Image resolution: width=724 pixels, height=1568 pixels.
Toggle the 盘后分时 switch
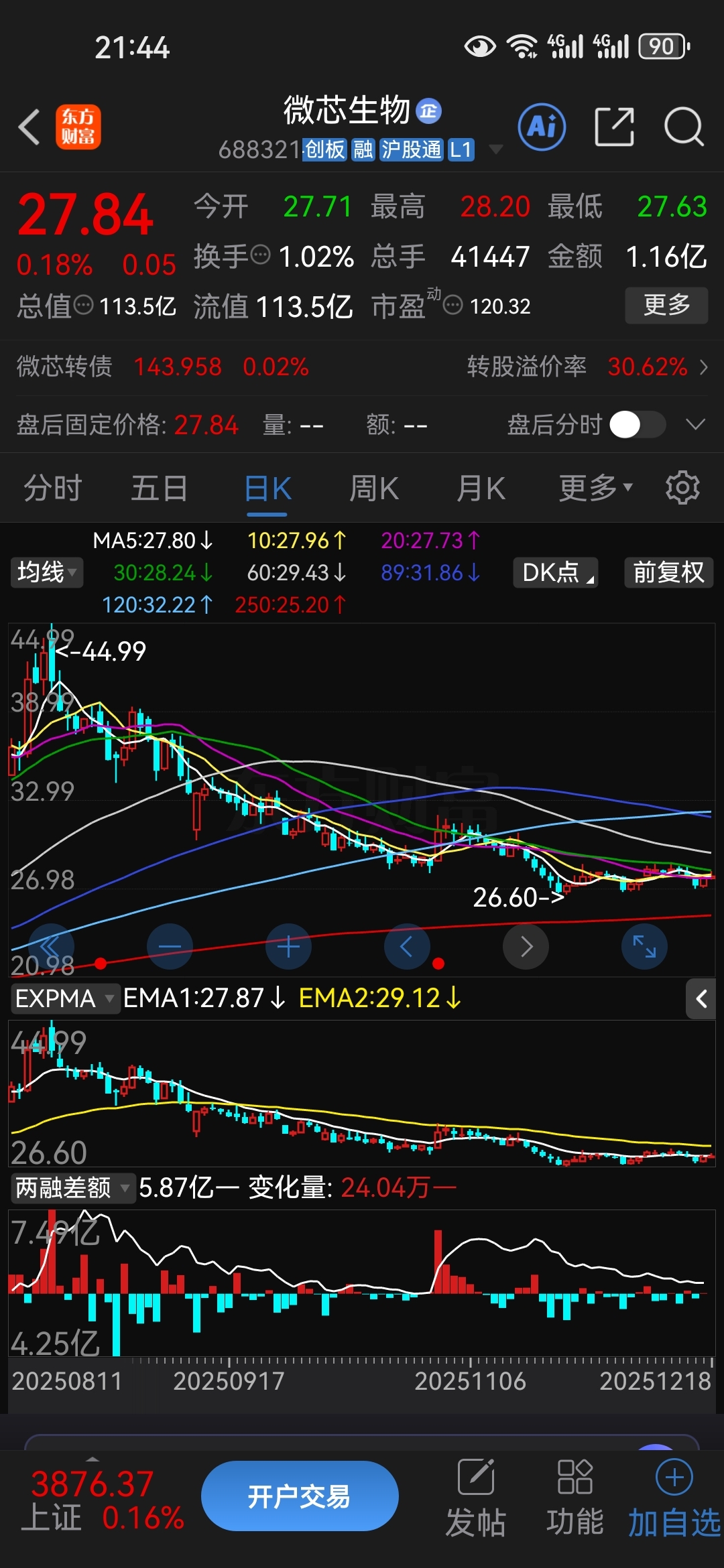(638, 424)
